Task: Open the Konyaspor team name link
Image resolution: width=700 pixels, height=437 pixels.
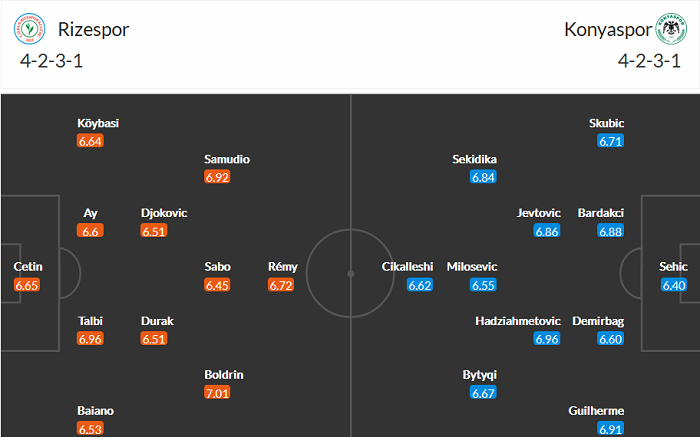Action: (606, 29)
